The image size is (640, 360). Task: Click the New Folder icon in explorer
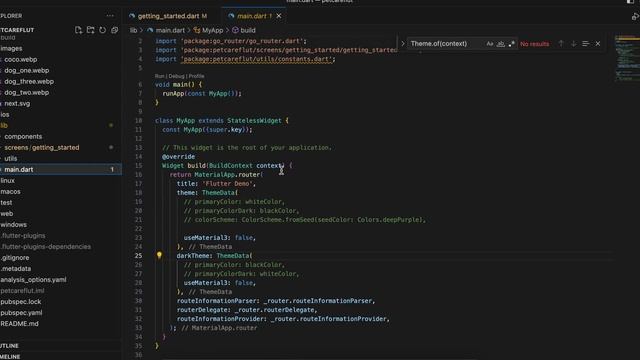(x=91, y=30)
